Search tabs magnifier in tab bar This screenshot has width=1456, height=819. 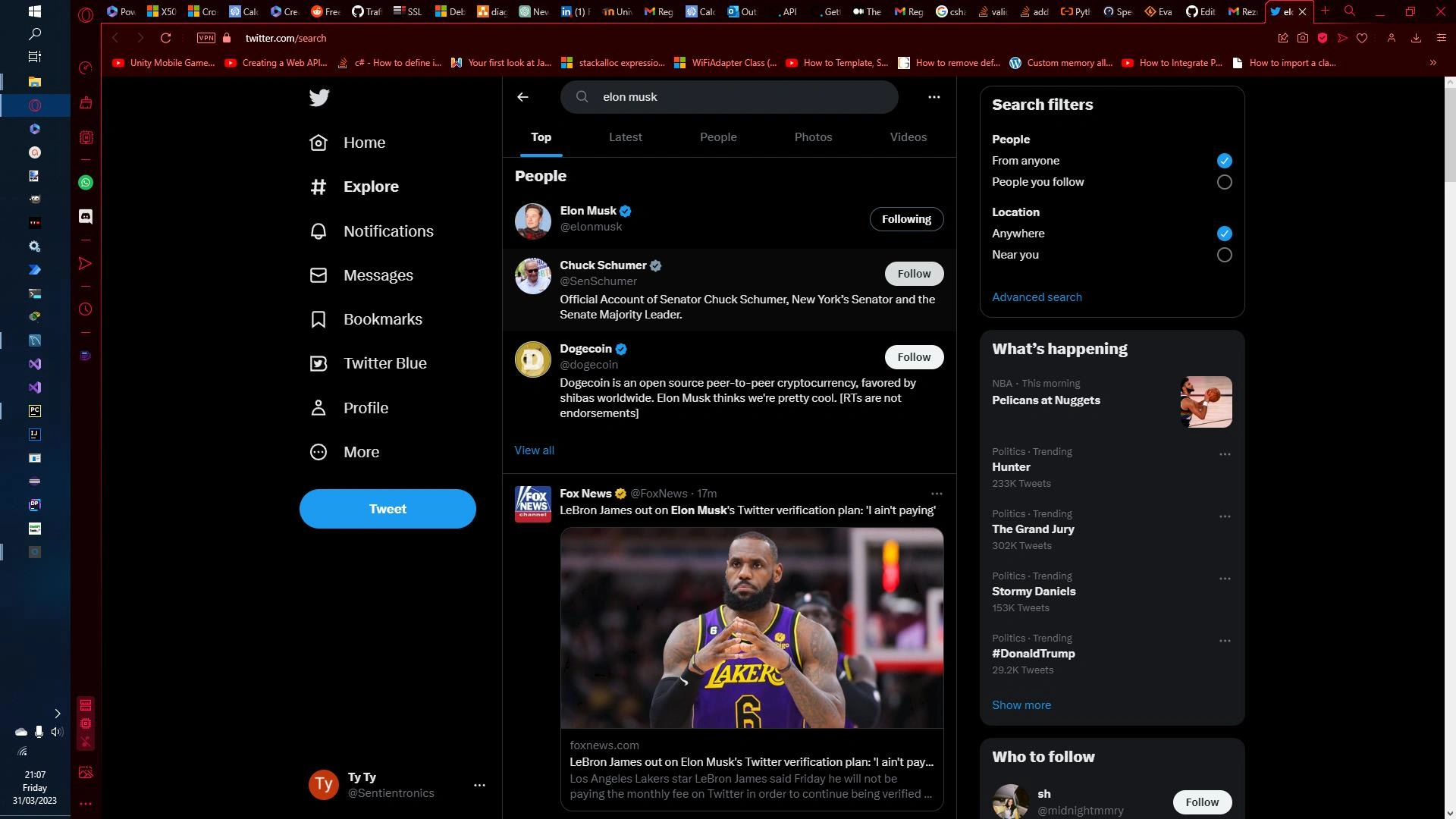click(1349, 11)
